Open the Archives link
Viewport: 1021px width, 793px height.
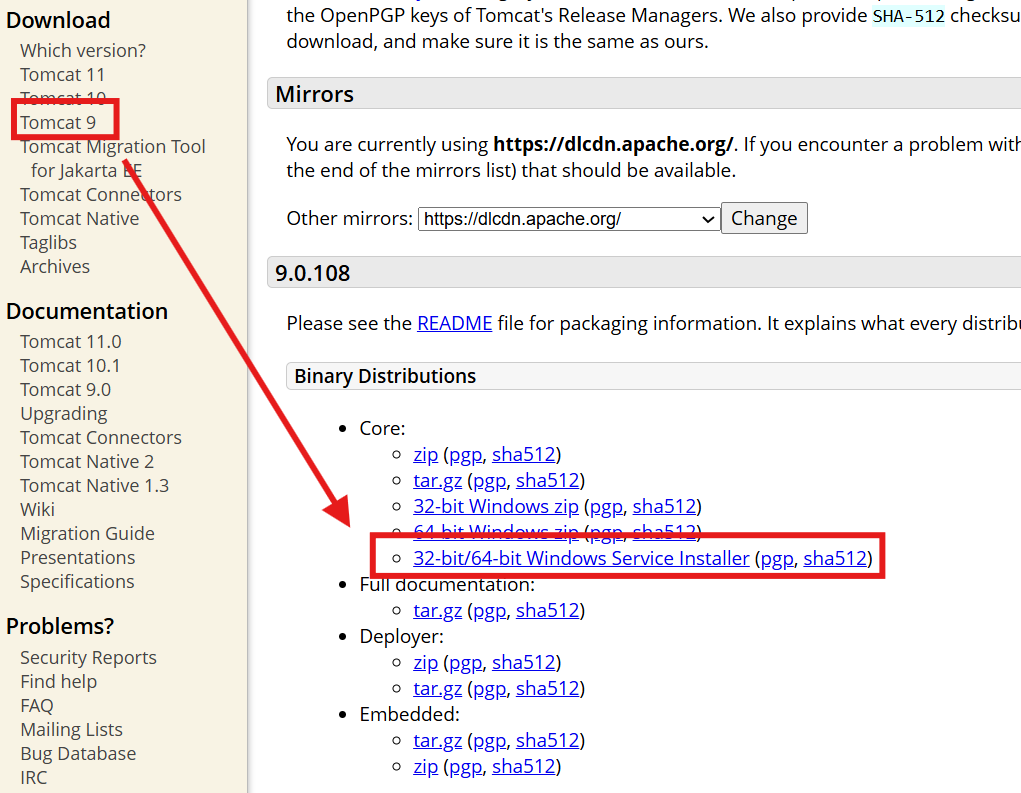tap(55, 267)
